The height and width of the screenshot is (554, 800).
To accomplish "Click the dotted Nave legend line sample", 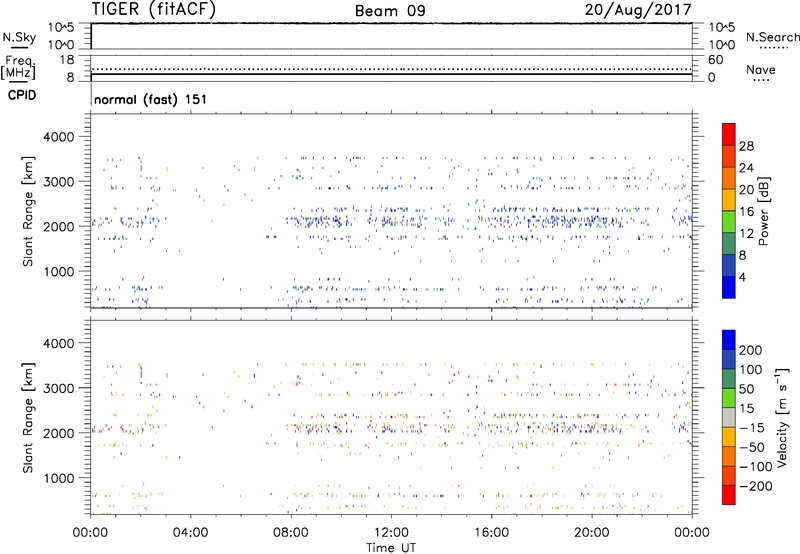I will point(761,81).
